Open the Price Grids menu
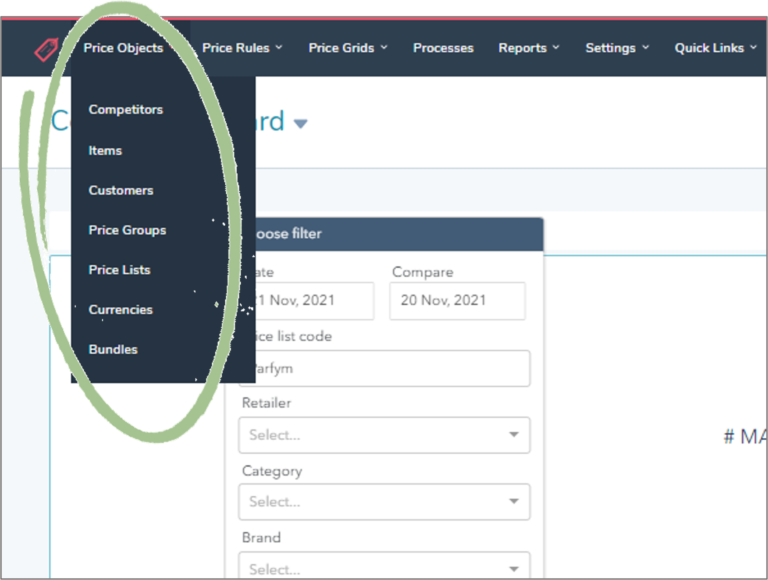 tap(348, 48)
